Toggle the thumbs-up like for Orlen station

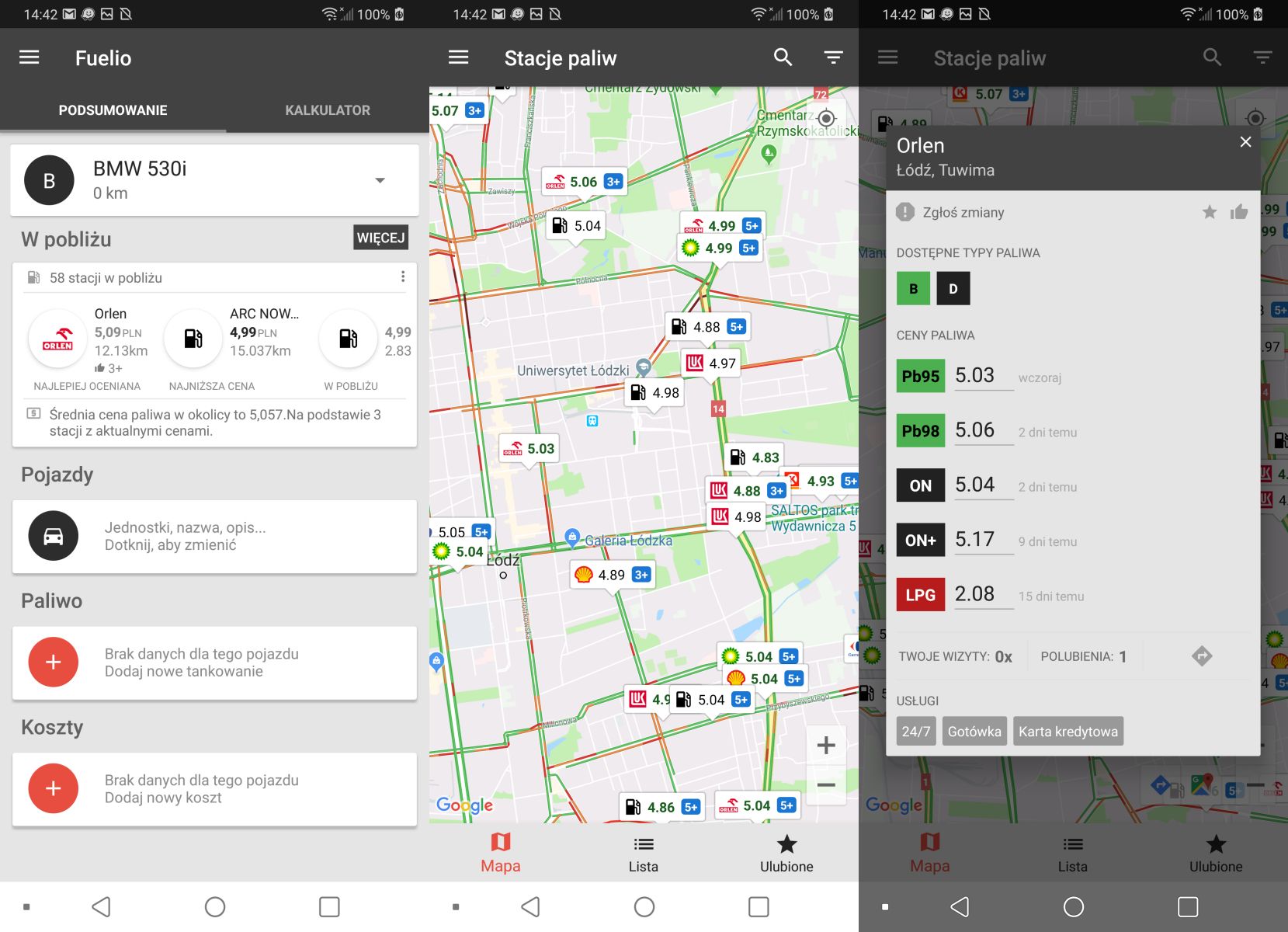(x=1239, y=212)
